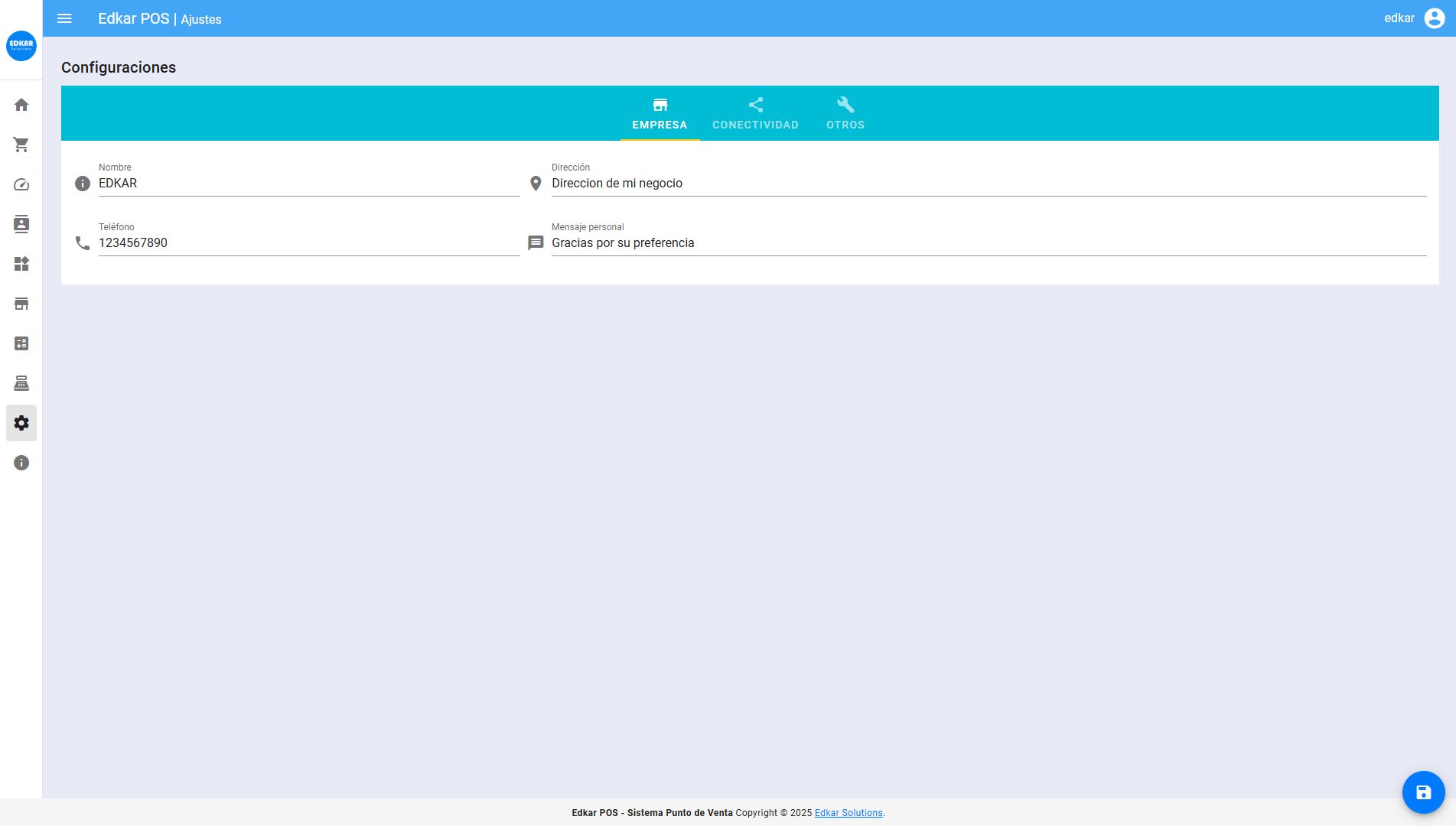Image resolution: width=1456 pixels, height=826 pixels.
Task: Switch to the Conectividad tab
Action: pyautogui.click(x=755, y=113)
